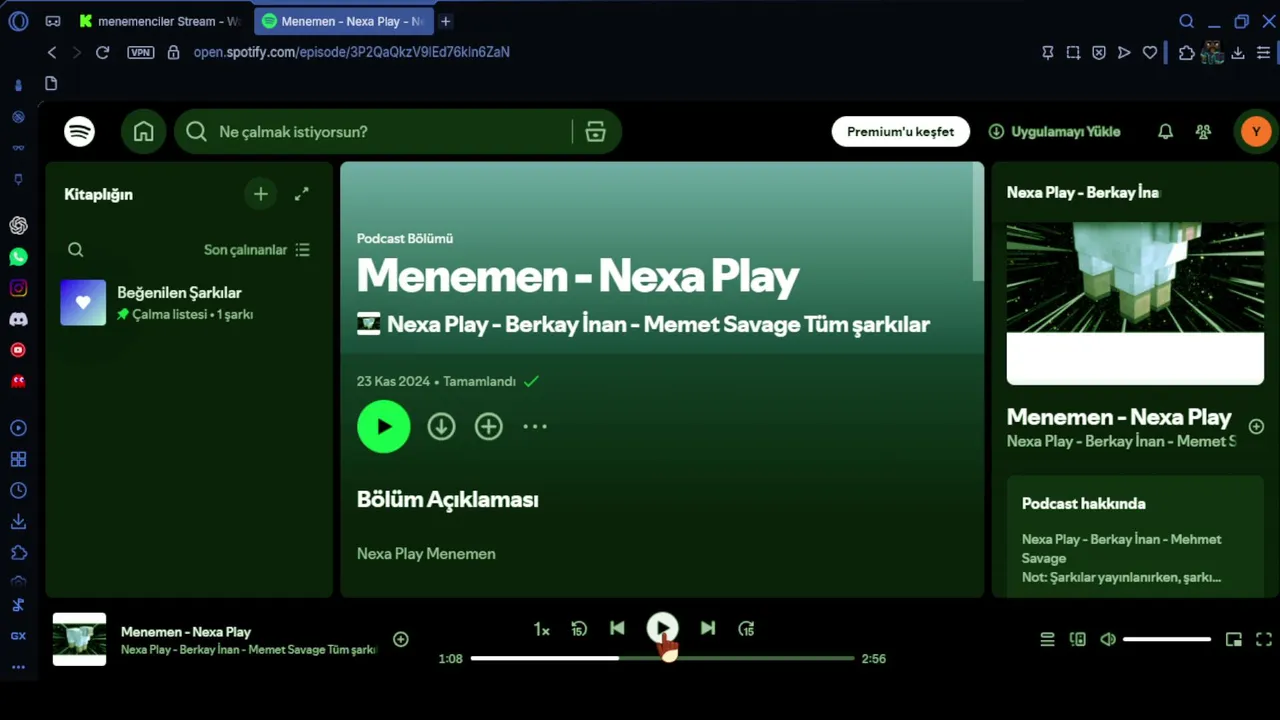The height and width of the screenshot is (720, 1280).
Task: Select the 'Menemen - Nexa Play' browser tab
Action: coord(343,21)
